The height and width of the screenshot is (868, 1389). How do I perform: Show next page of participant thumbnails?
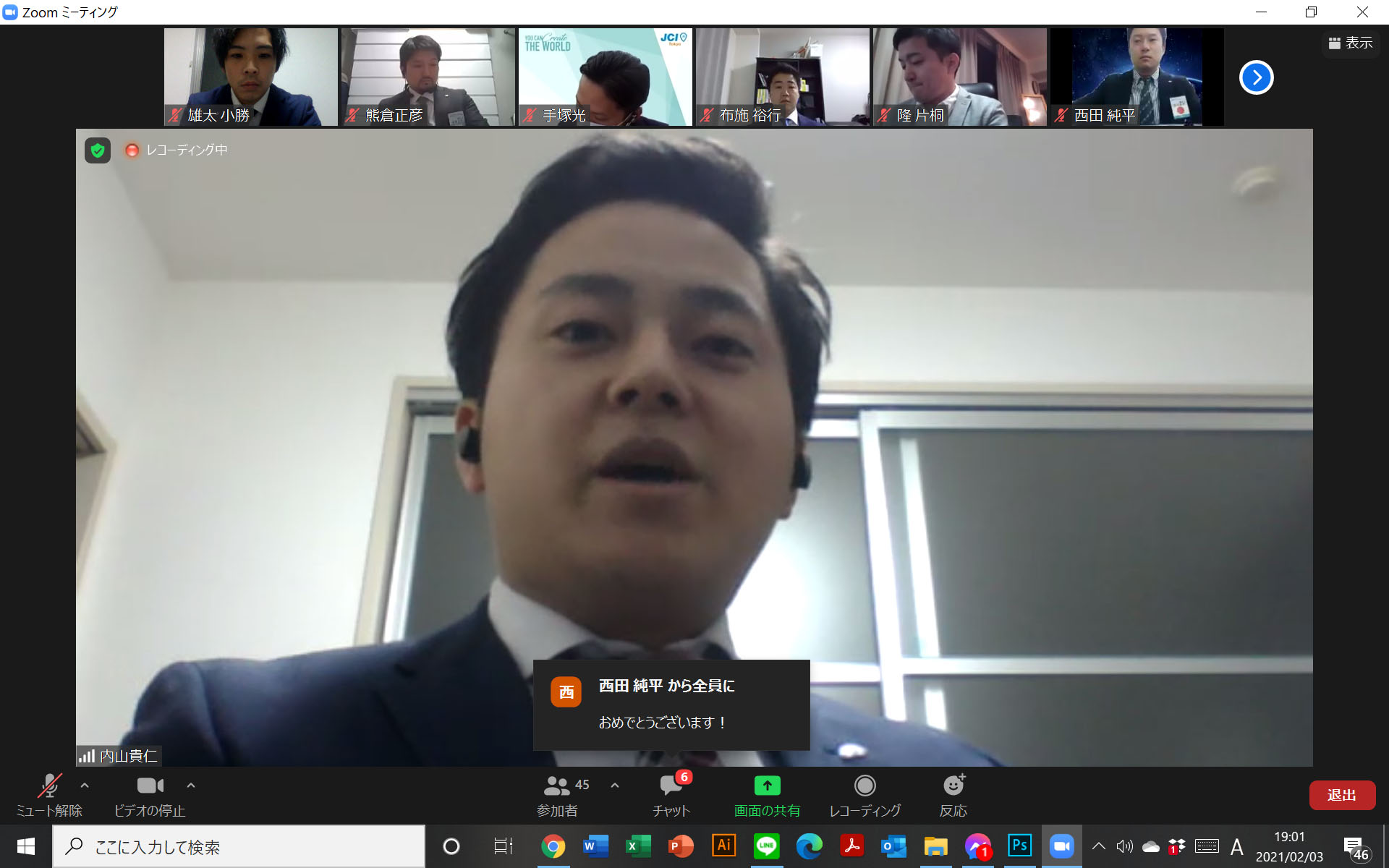[x=1256, y=77]
